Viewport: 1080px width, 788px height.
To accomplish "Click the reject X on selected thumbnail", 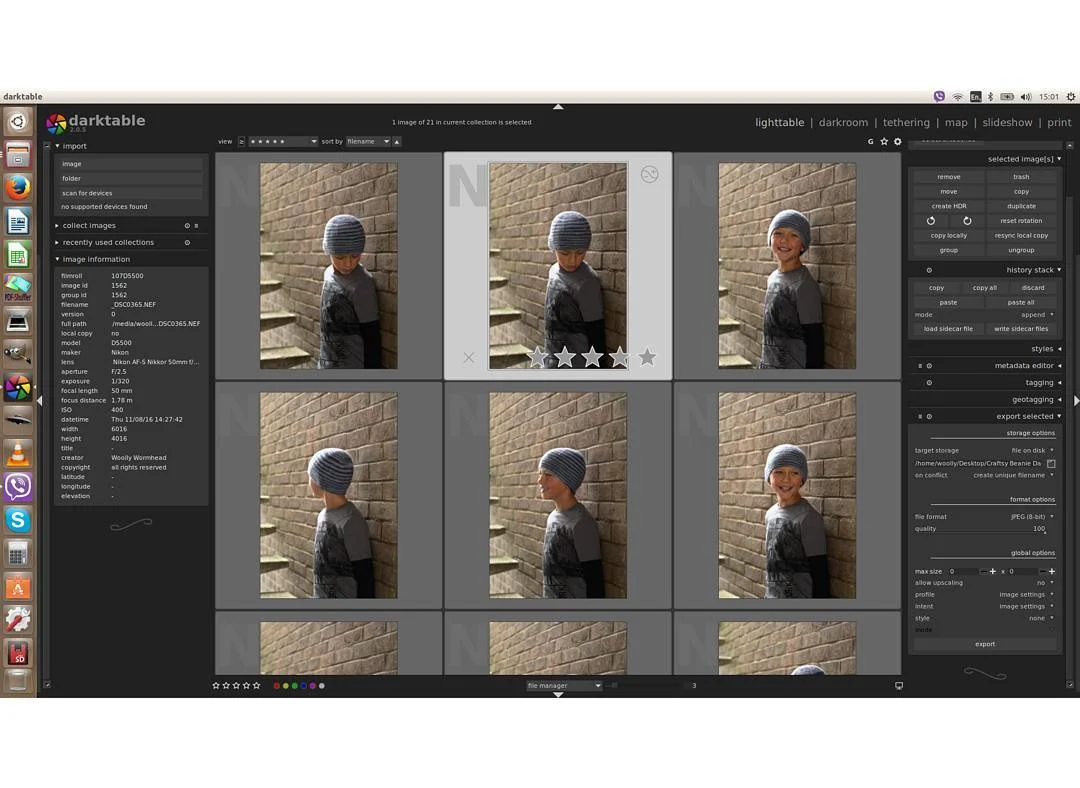I will point(468,357).
